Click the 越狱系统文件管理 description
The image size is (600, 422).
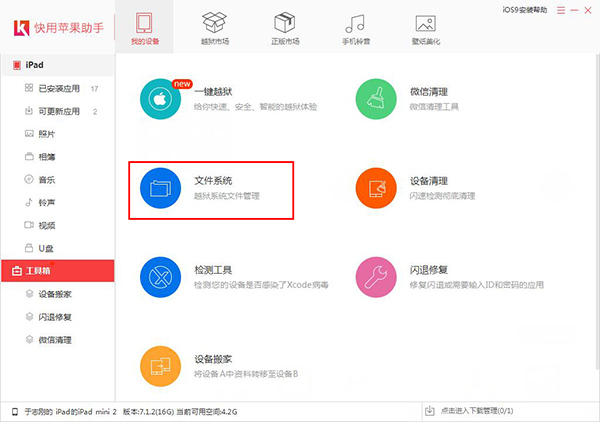[227, 196]
